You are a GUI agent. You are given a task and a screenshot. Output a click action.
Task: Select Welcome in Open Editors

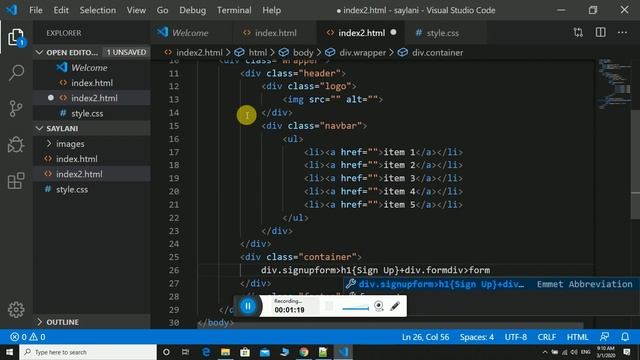[91, 67]
